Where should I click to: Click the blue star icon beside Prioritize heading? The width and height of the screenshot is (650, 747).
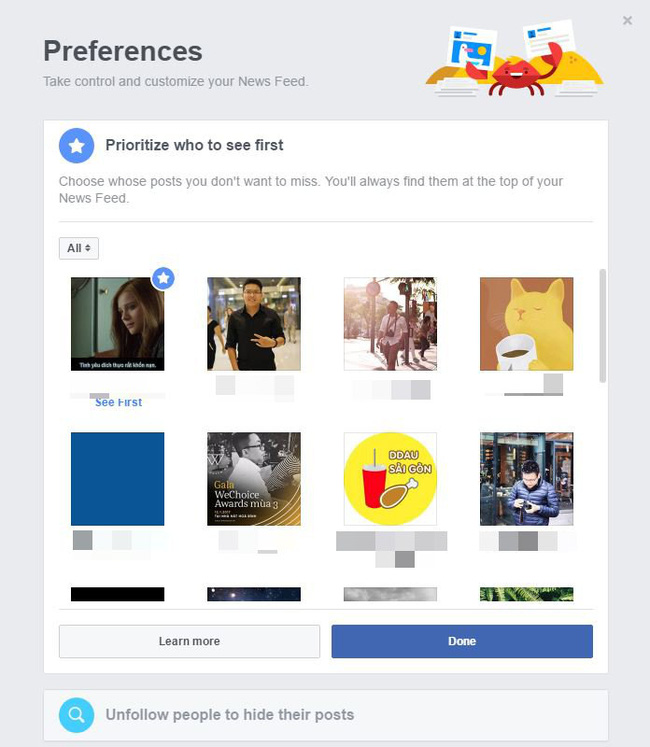click(x=76, y=145)
